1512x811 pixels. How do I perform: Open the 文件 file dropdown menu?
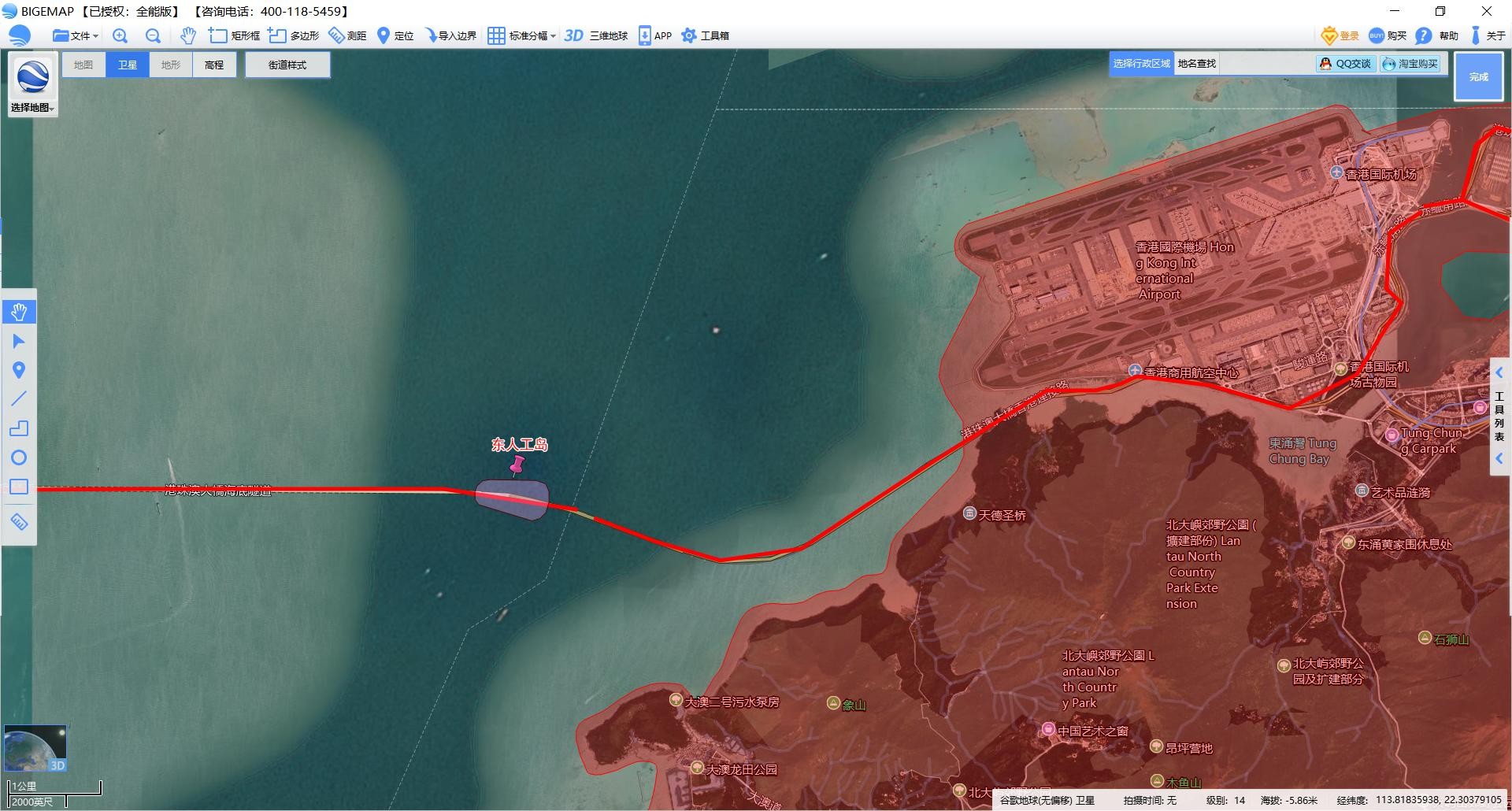tap(76, 35)
